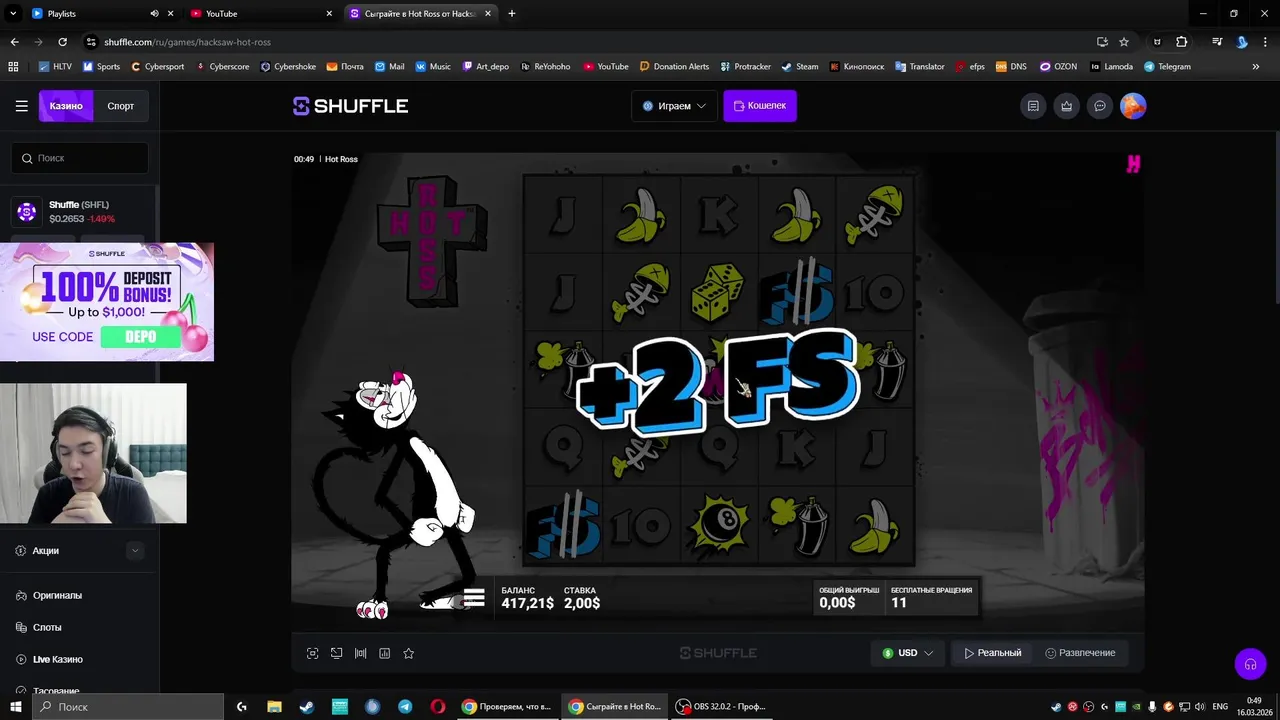Open 'Live Казино' in the sidebar
This screenshot has width=1280, height=720.
tap(57, 660)
